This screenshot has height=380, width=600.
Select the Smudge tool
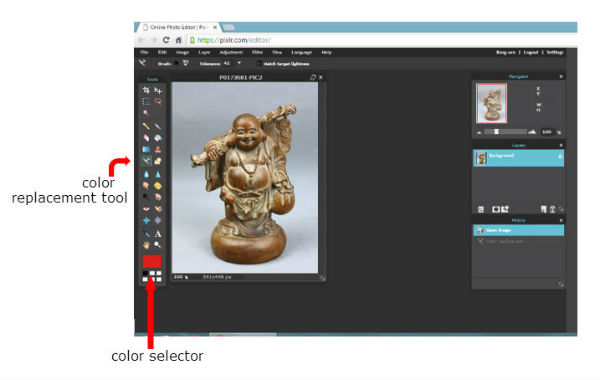pyautogui.click(x=146, y=186)
